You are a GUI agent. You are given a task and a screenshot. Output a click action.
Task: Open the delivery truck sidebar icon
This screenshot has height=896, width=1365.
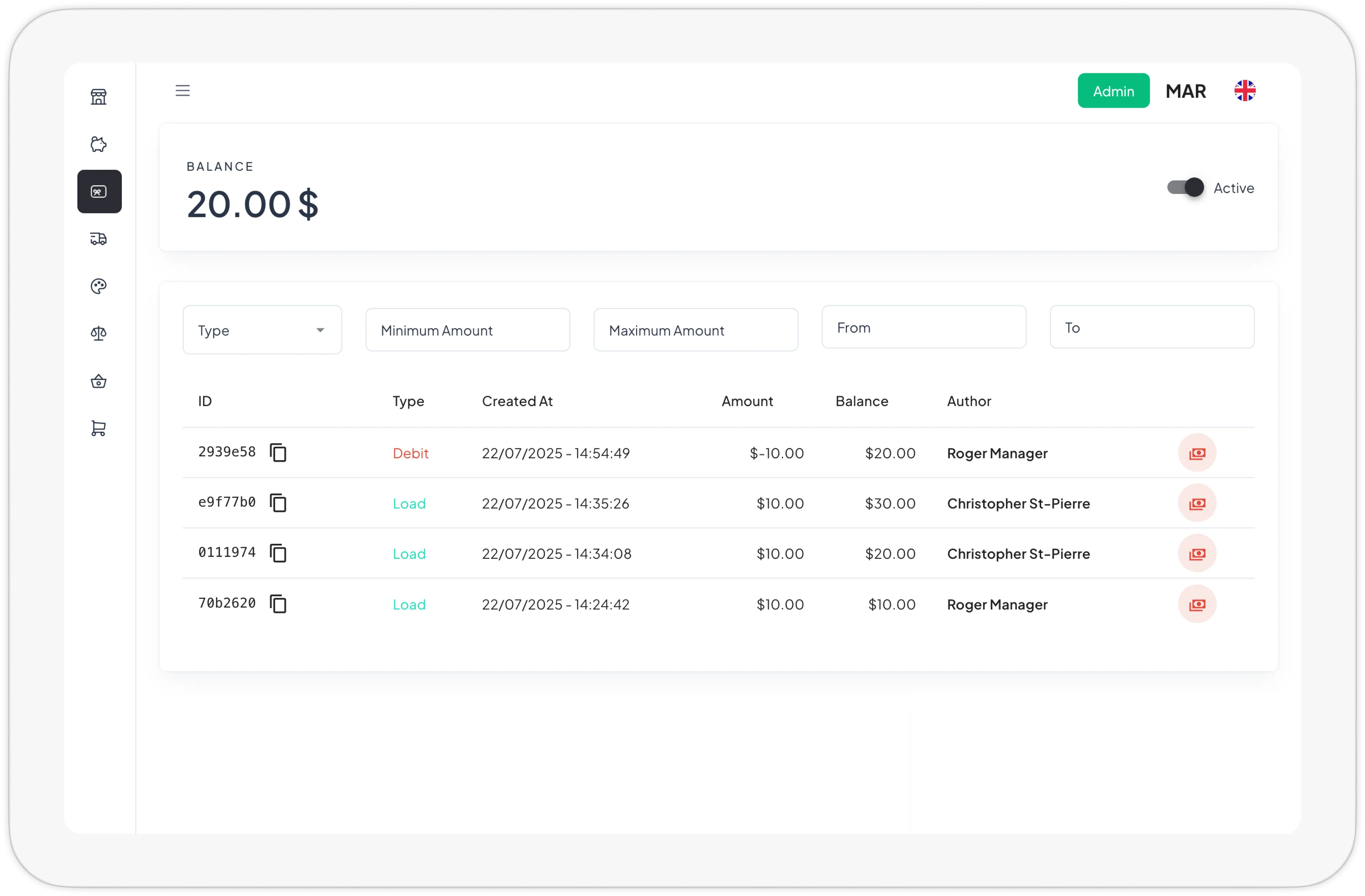(99, 239)
